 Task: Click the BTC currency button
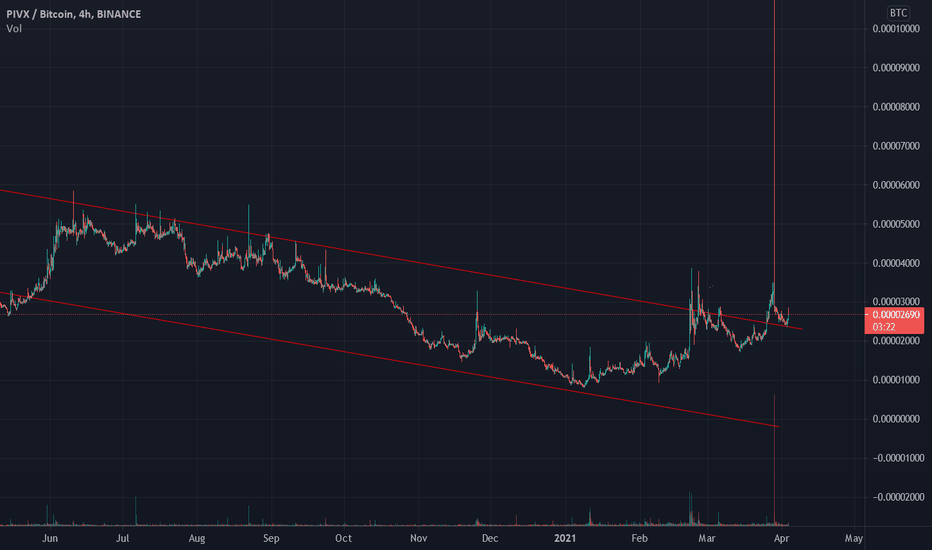pyautogui.click(x=898, y=12)
